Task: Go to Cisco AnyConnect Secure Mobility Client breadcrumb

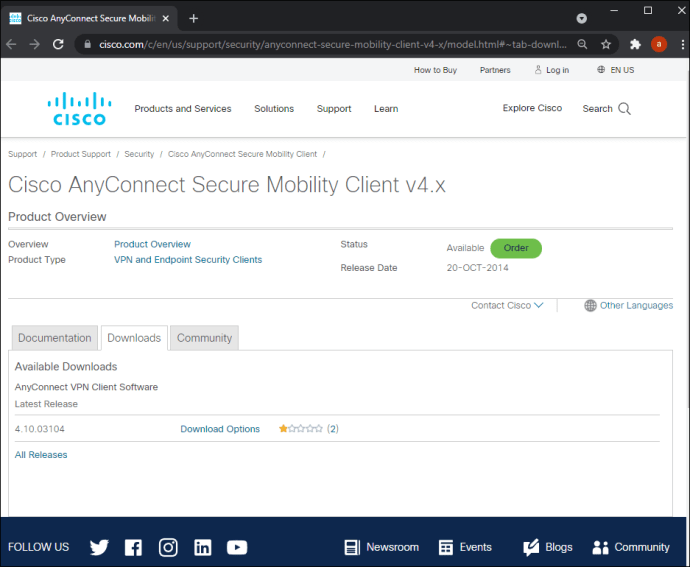Action: [242, 154]
